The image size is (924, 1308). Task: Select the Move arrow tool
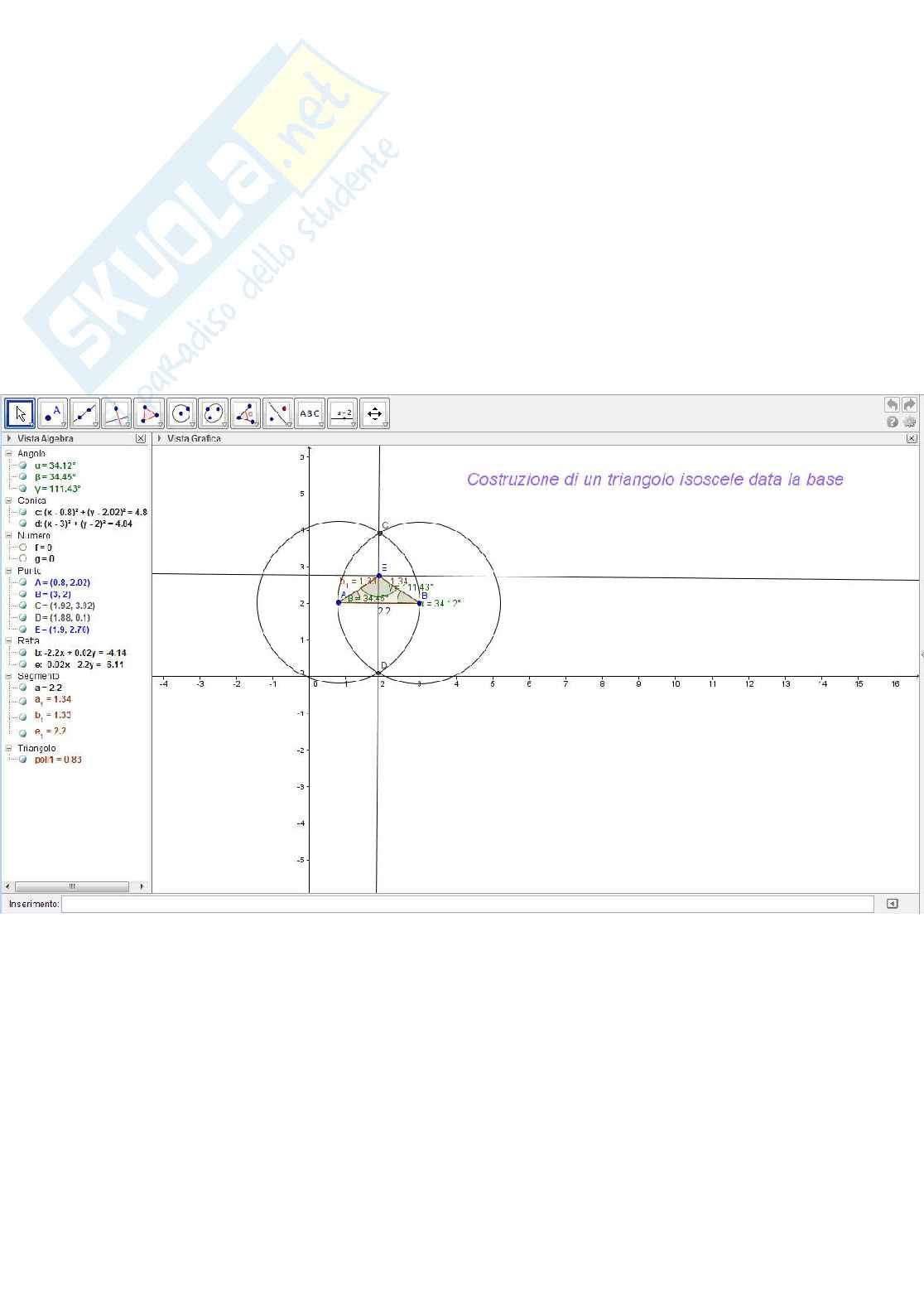(20, 413)
